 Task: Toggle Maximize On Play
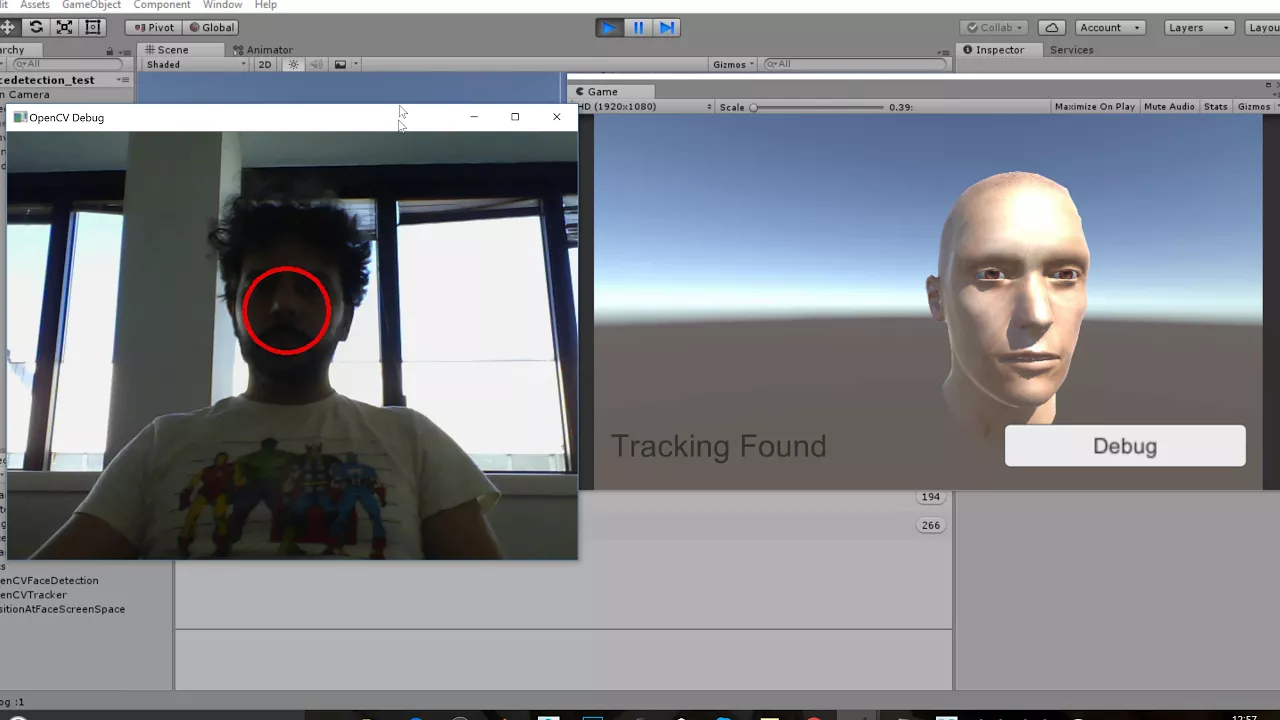(1094, 106)
